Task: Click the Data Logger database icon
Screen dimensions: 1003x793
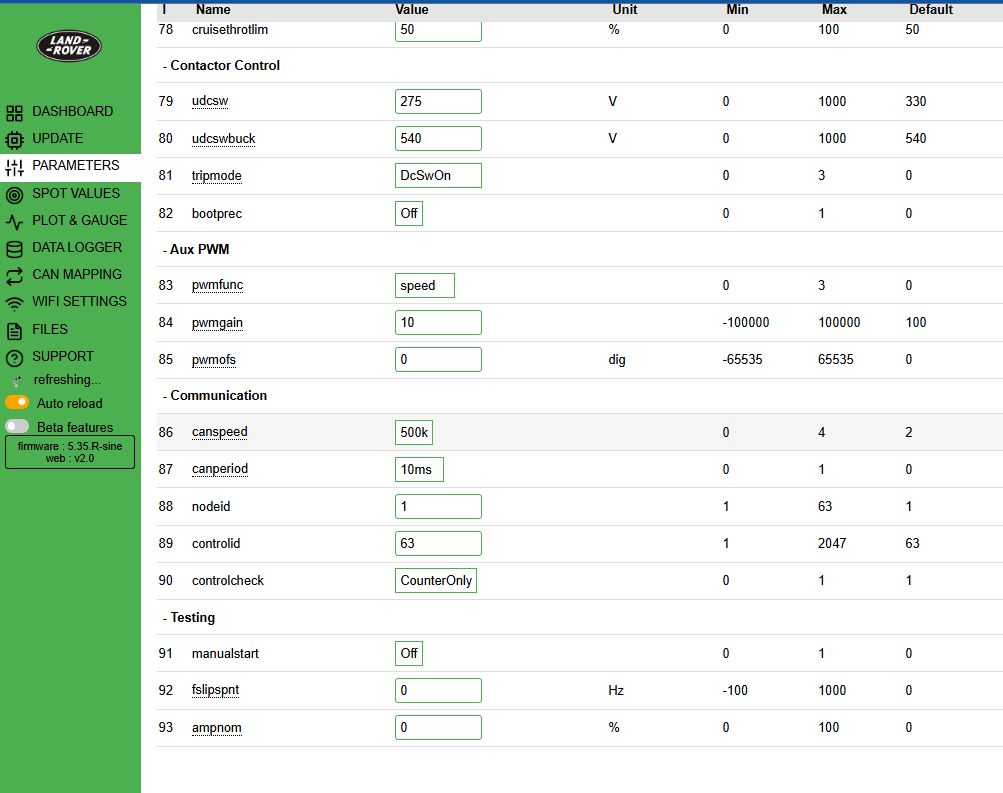Action: [x=14, y=248]
